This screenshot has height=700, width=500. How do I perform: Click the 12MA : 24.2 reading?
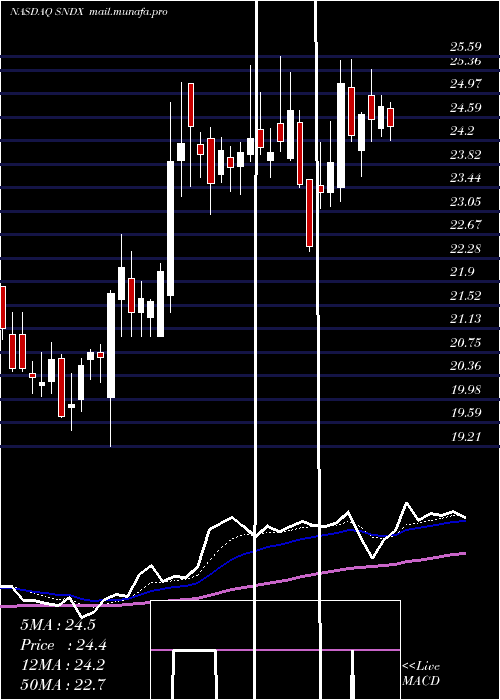click(x=62, y=665)
